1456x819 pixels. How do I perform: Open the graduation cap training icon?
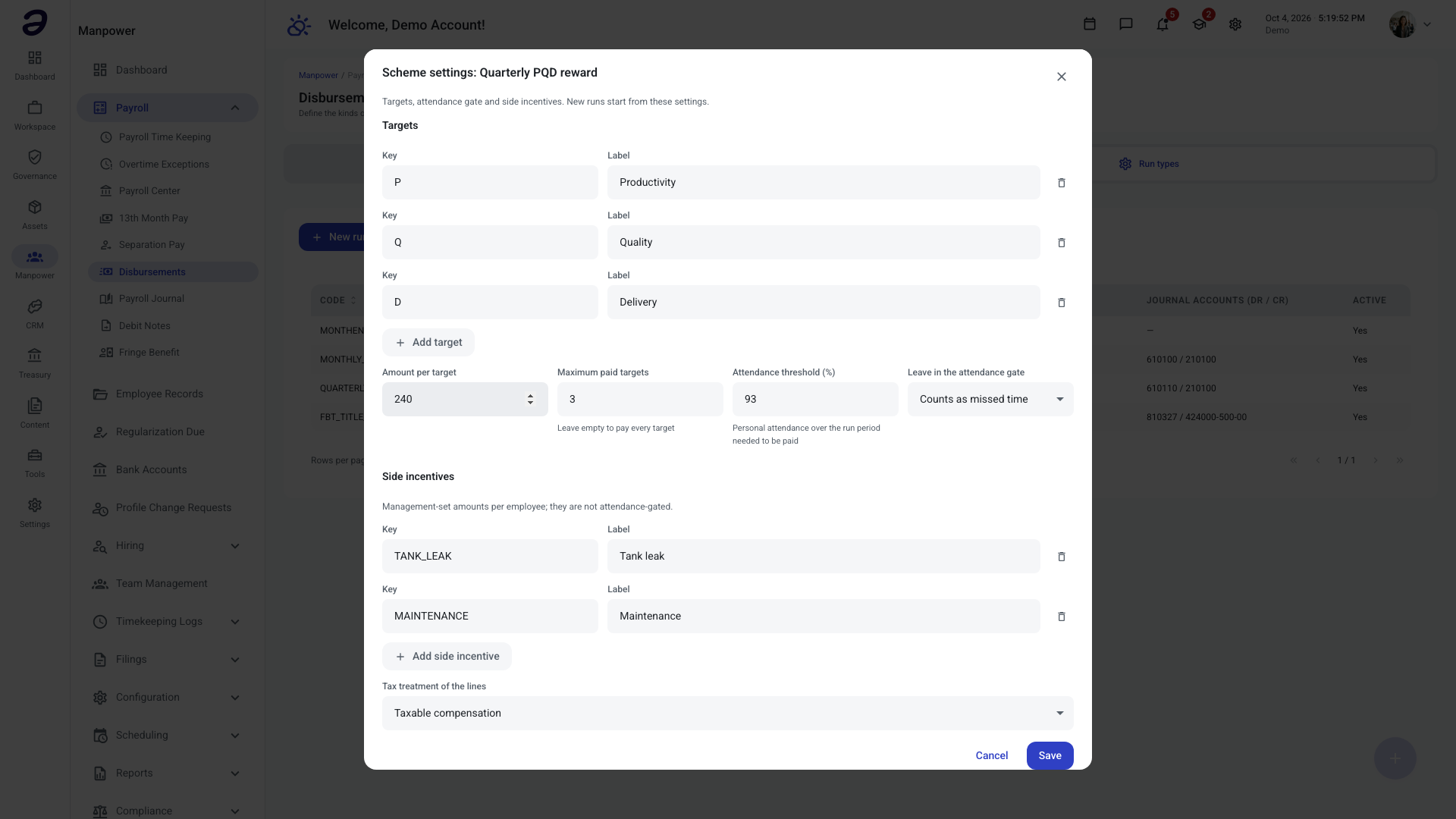[x=1199, y=24]
